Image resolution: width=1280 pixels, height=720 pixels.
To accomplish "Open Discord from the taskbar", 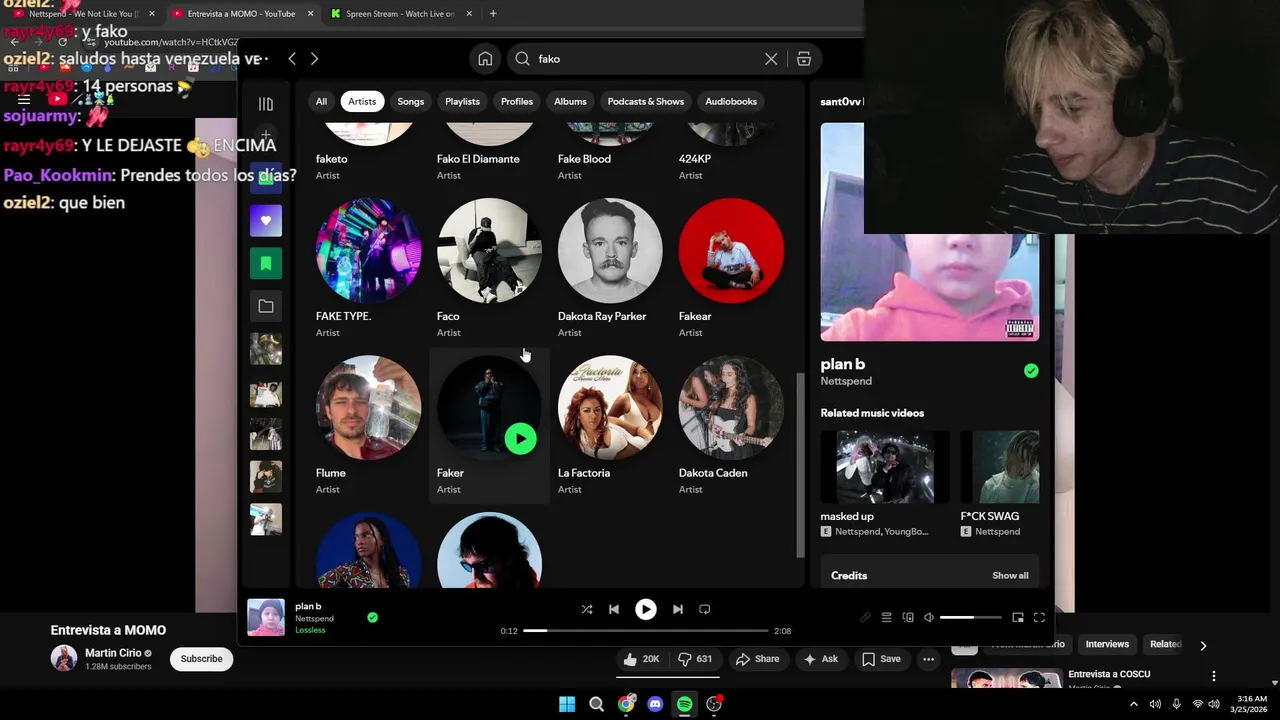I will coord(655,704).
